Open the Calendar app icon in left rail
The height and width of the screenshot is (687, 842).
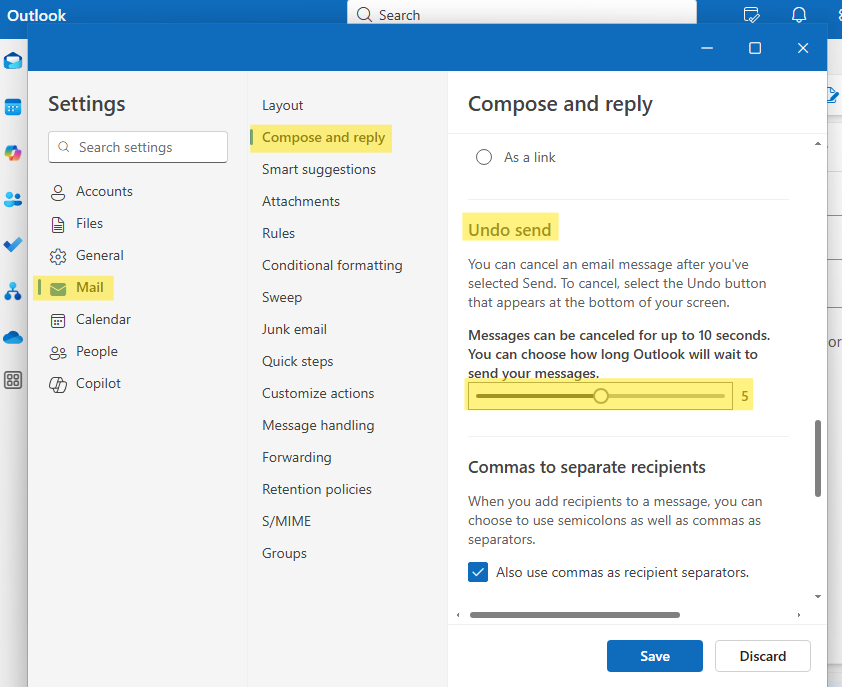click(x=13, y=107)
